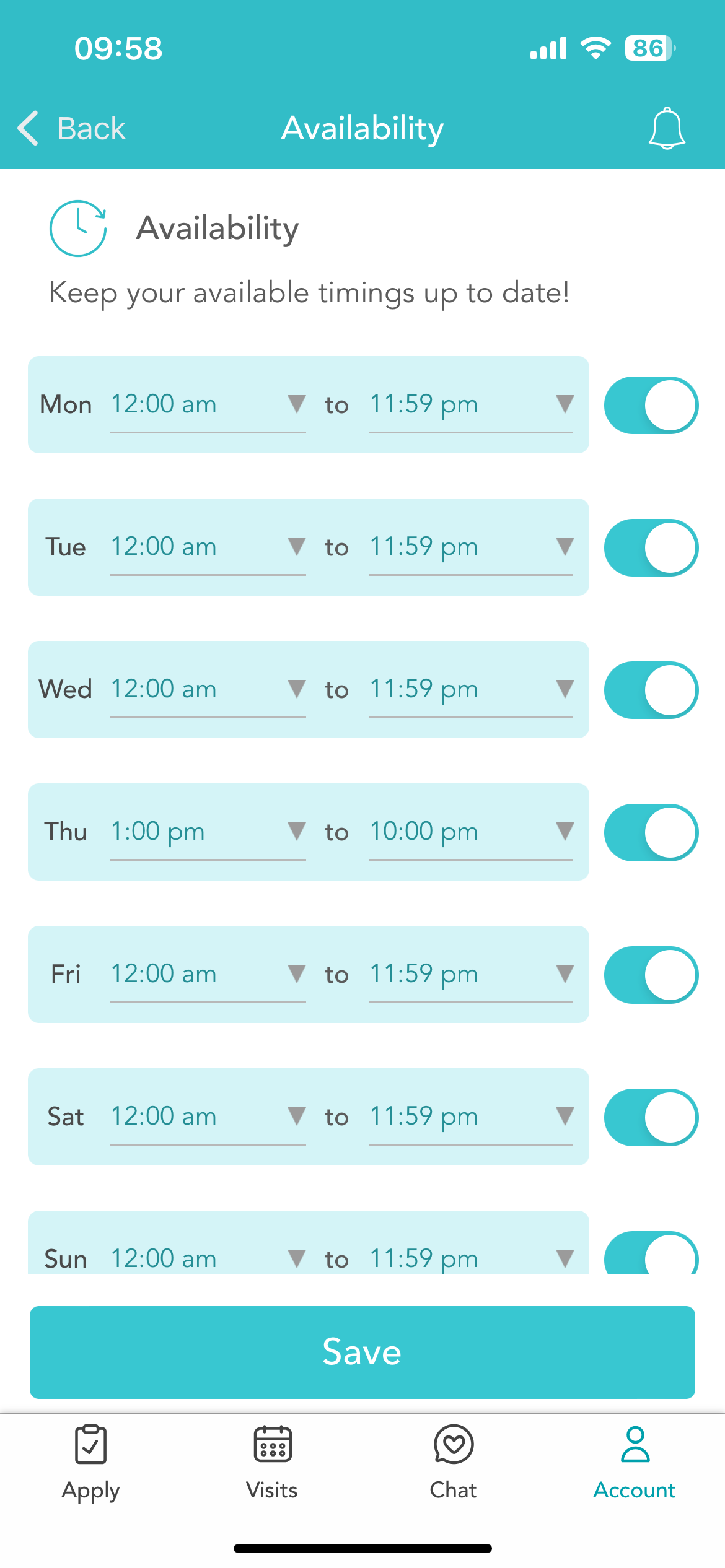Open the Chat heart bubble icon
The width and height of the screenshot is (725, 1568).
[454, 1444]
